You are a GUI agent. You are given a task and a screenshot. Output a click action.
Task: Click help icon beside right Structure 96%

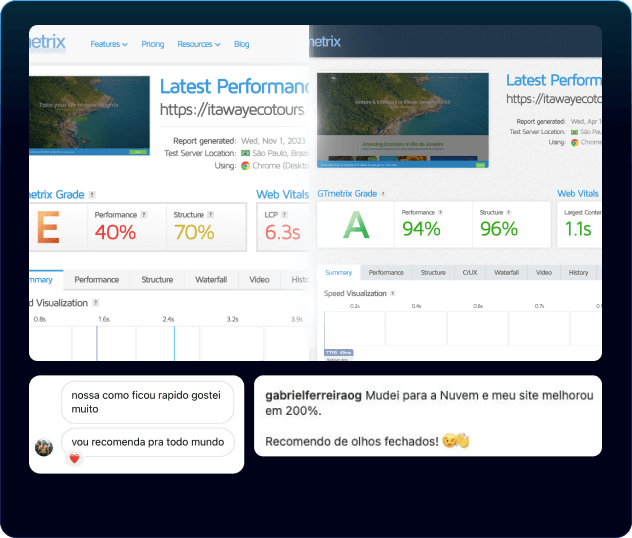[509, 212]
